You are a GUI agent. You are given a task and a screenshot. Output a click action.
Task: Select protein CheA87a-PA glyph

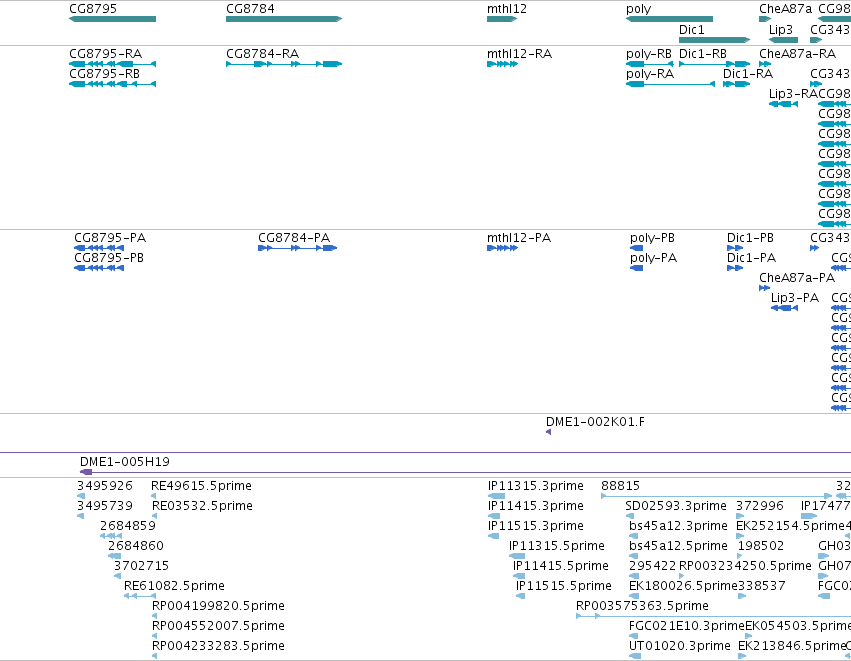point(764,288)
